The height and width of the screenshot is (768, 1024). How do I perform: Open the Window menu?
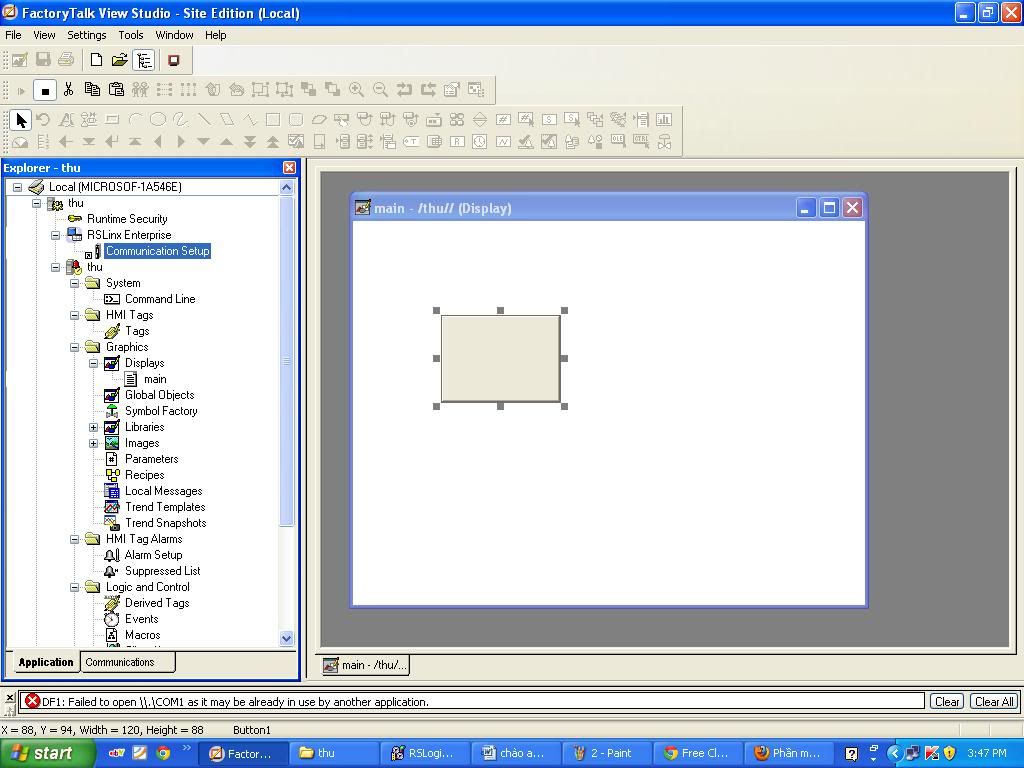click(x=174, y=35)
